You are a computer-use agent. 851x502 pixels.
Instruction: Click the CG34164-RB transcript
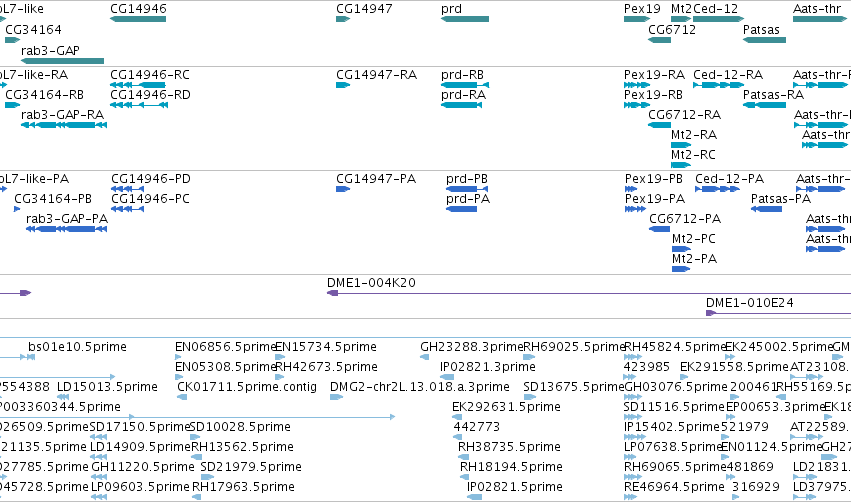12,105
